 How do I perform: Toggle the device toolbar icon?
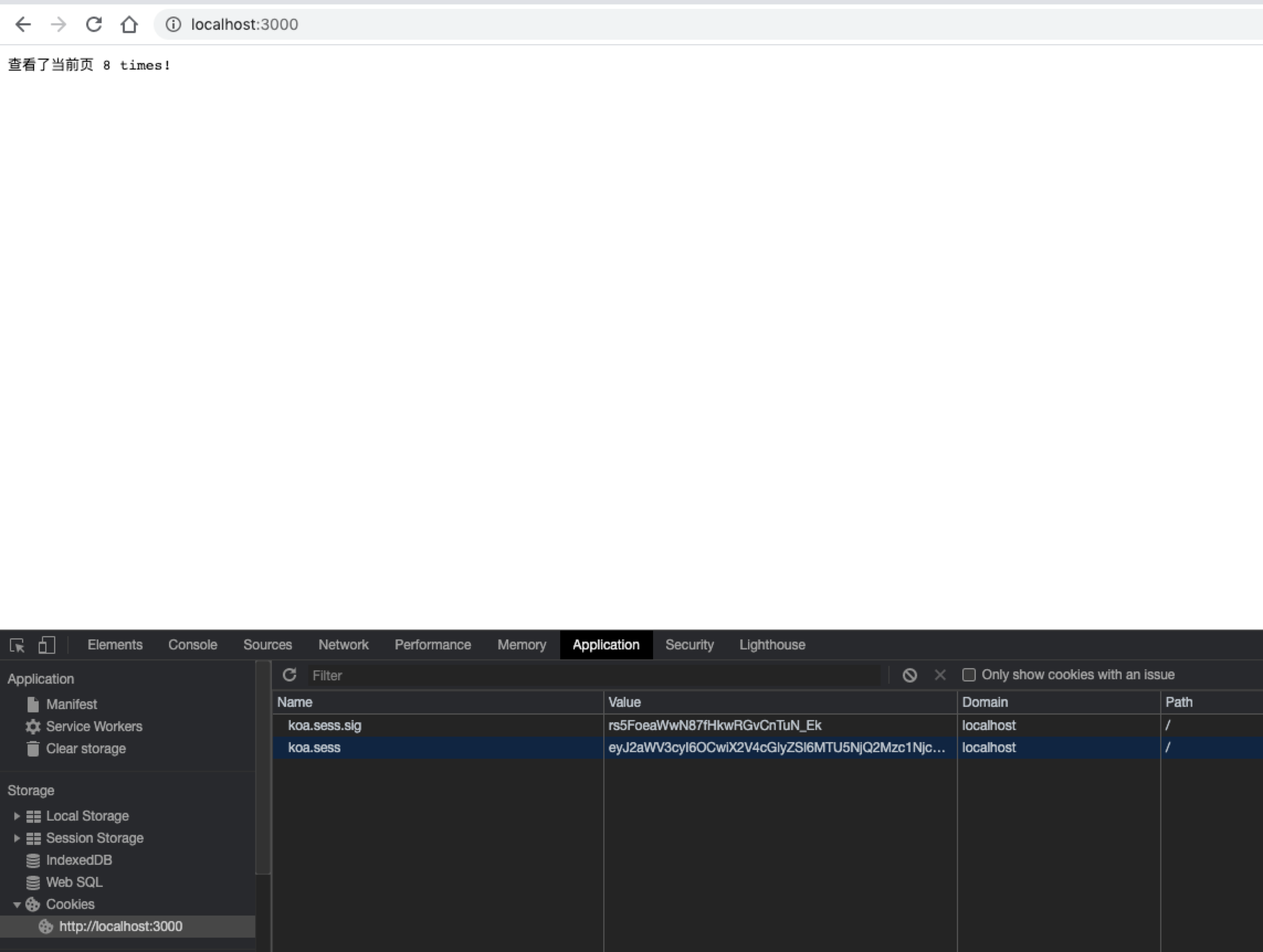[47, 645]
